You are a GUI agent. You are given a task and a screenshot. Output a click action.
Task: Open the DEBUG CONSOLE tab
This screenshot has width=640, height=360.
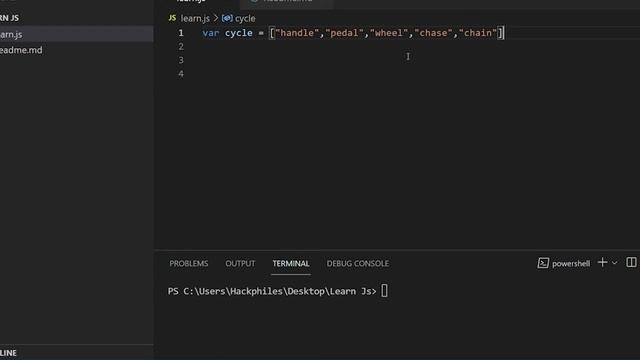[358, 264]
